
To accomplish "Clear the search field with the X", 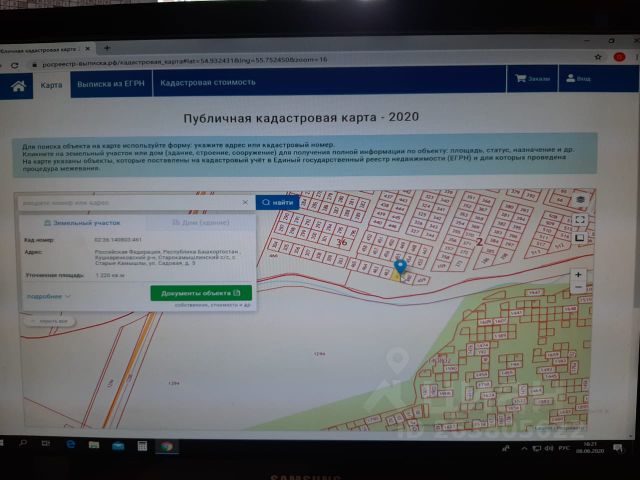I will [x=245, y=202].
